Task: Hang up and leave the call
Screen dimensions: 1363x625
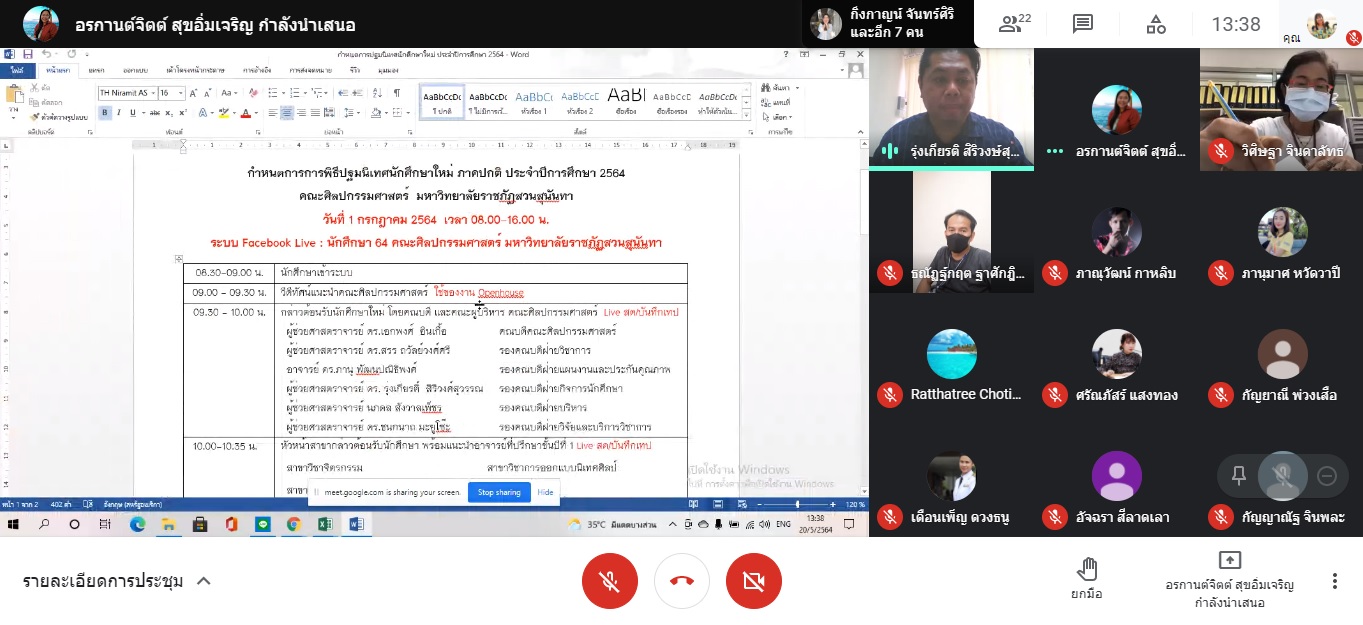Action: click(x=682, y=581)
